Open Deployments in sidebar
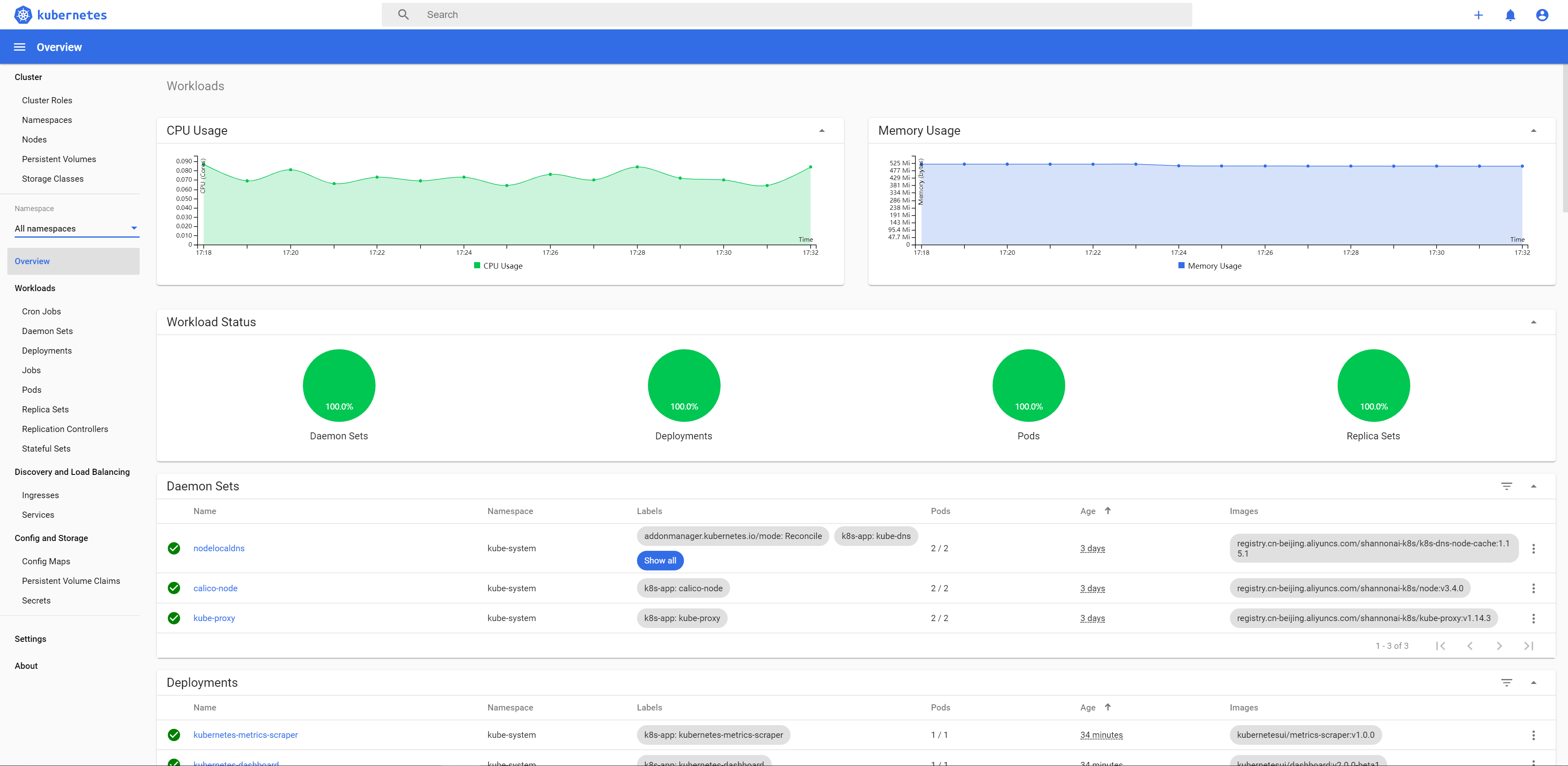This screenshot has width=1568, height=766. pyautogui.click(x=47, y=351)
